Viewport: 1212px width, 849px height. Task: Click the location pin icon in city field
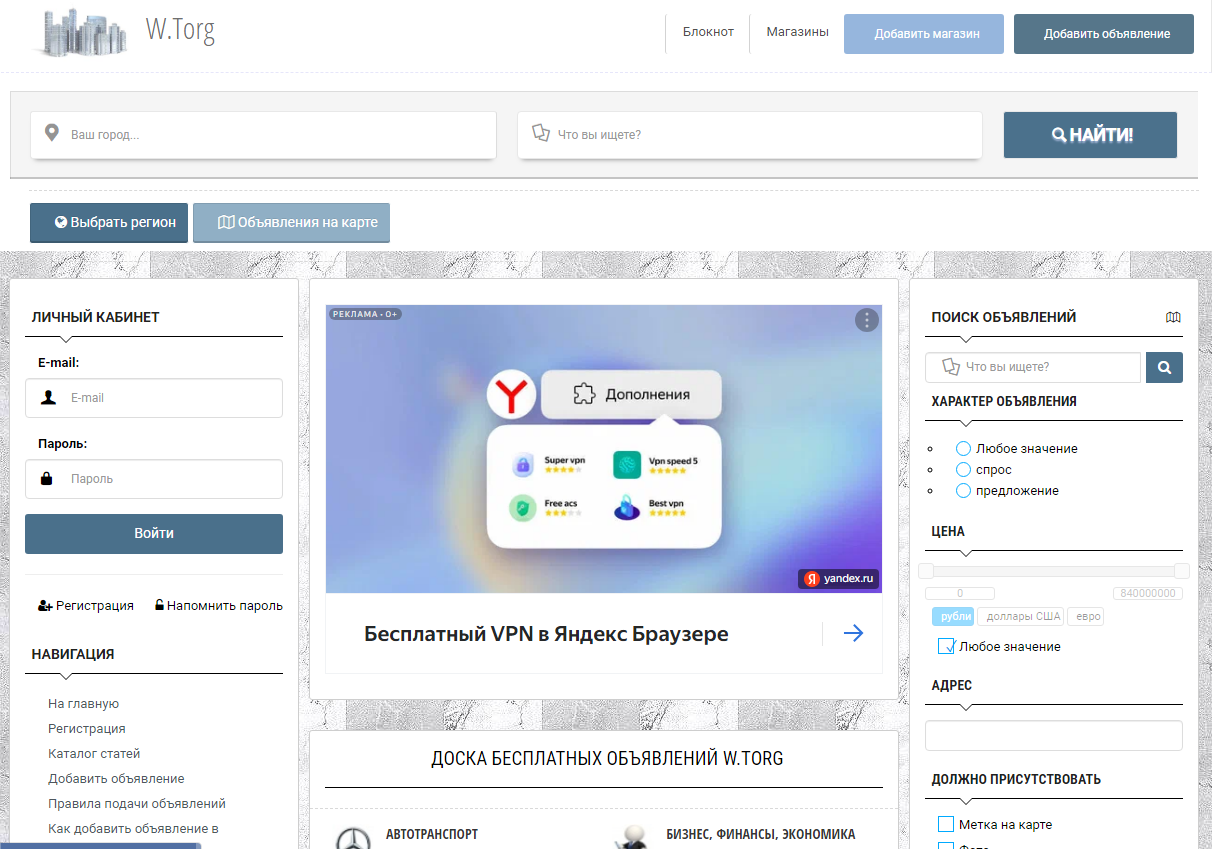pos(52,133)
